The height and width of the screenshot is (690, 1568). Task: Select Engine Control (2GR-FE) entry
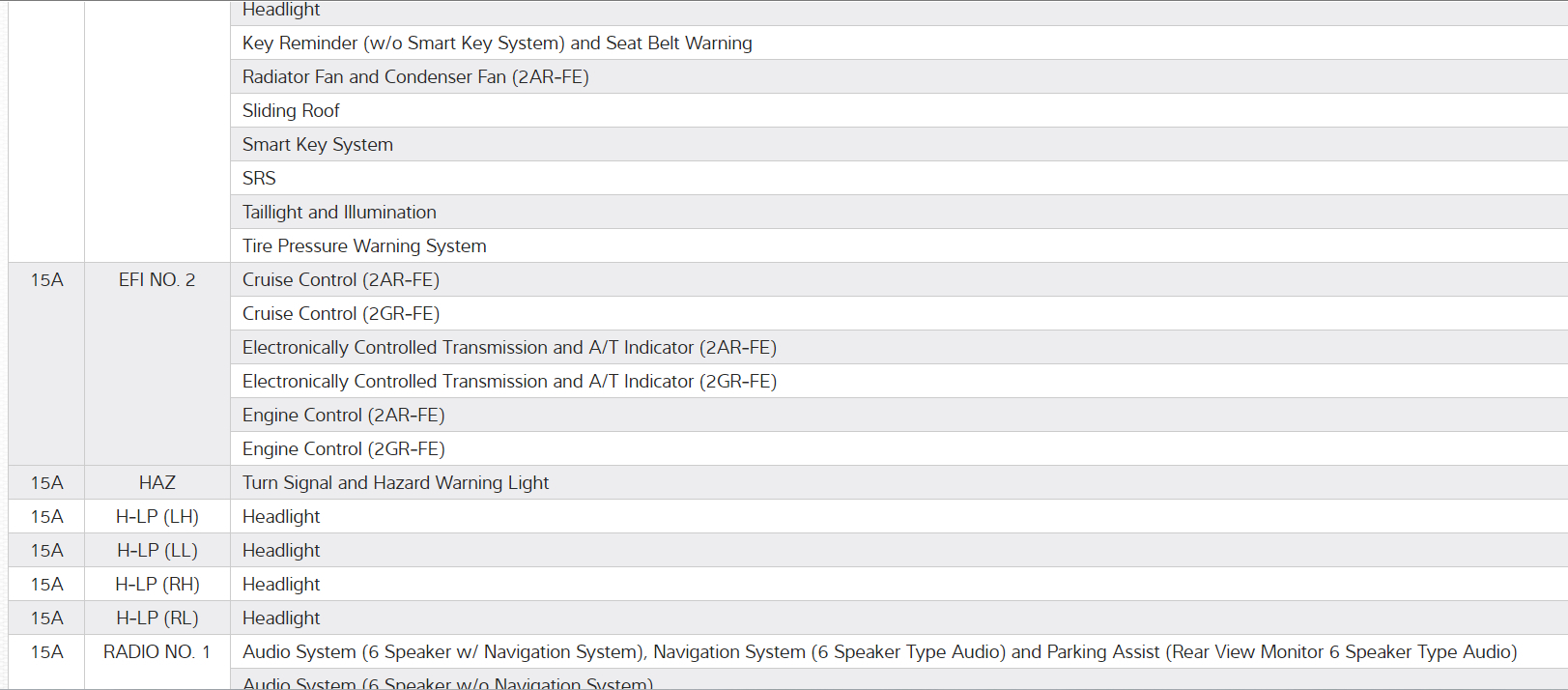pos(343,449)
